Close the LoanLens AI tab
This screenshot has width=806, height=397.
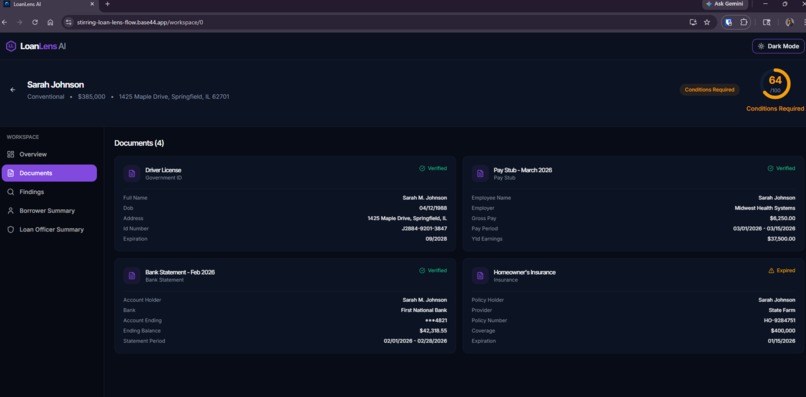[x=93, y=4]
